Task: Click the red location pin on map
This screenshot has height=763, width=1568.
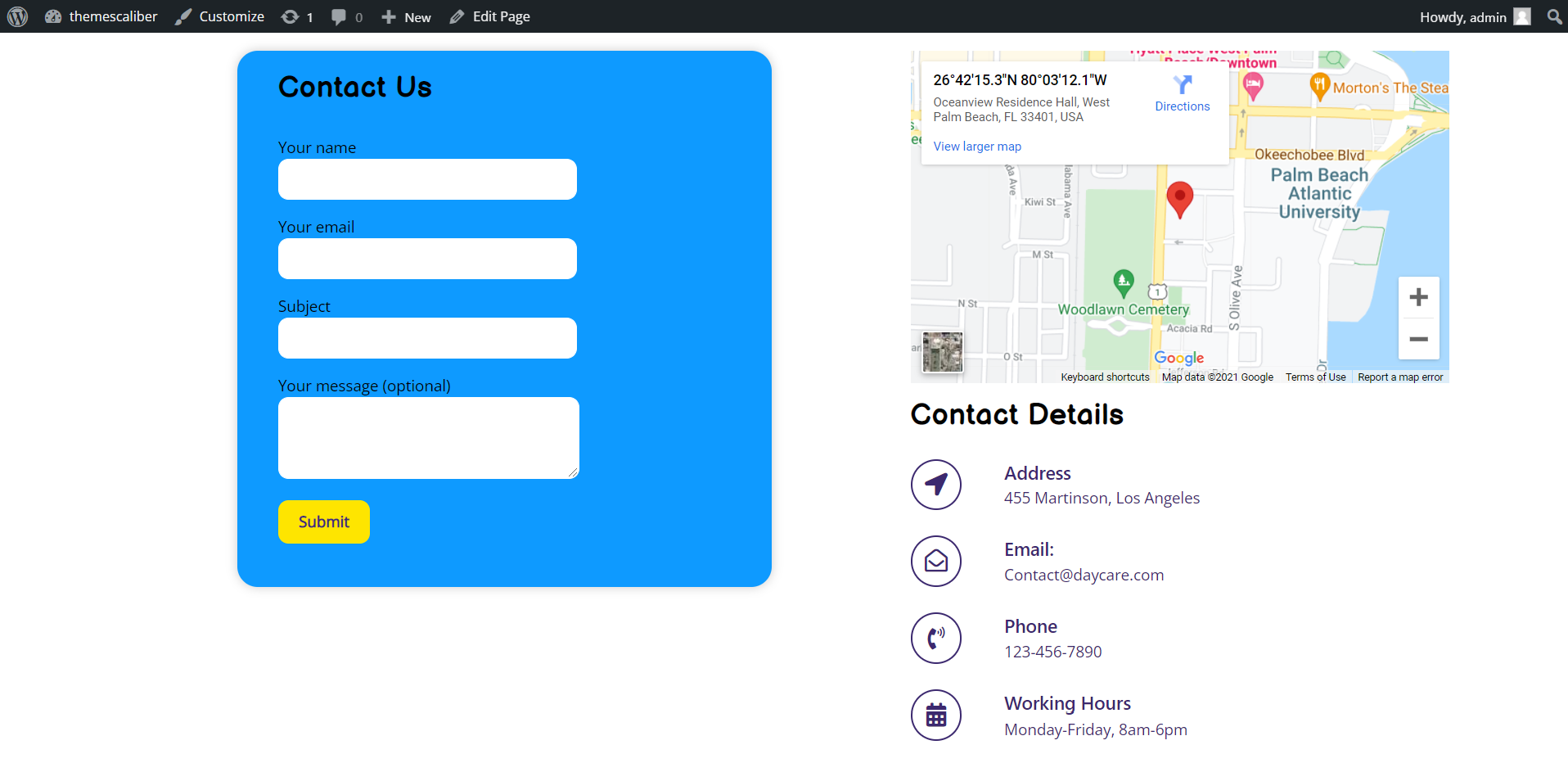Action: pyautogui.click(x=1179, y=198)
